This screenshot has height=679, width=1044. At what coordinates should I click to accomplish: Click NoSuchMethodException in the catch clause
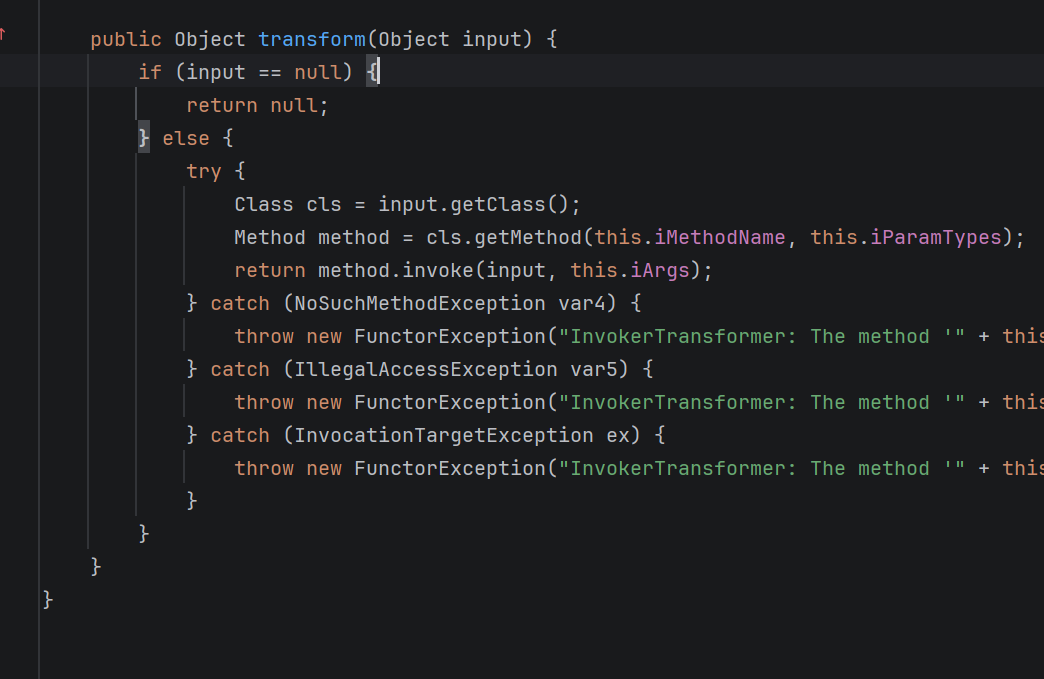click(x=419, y=304)
